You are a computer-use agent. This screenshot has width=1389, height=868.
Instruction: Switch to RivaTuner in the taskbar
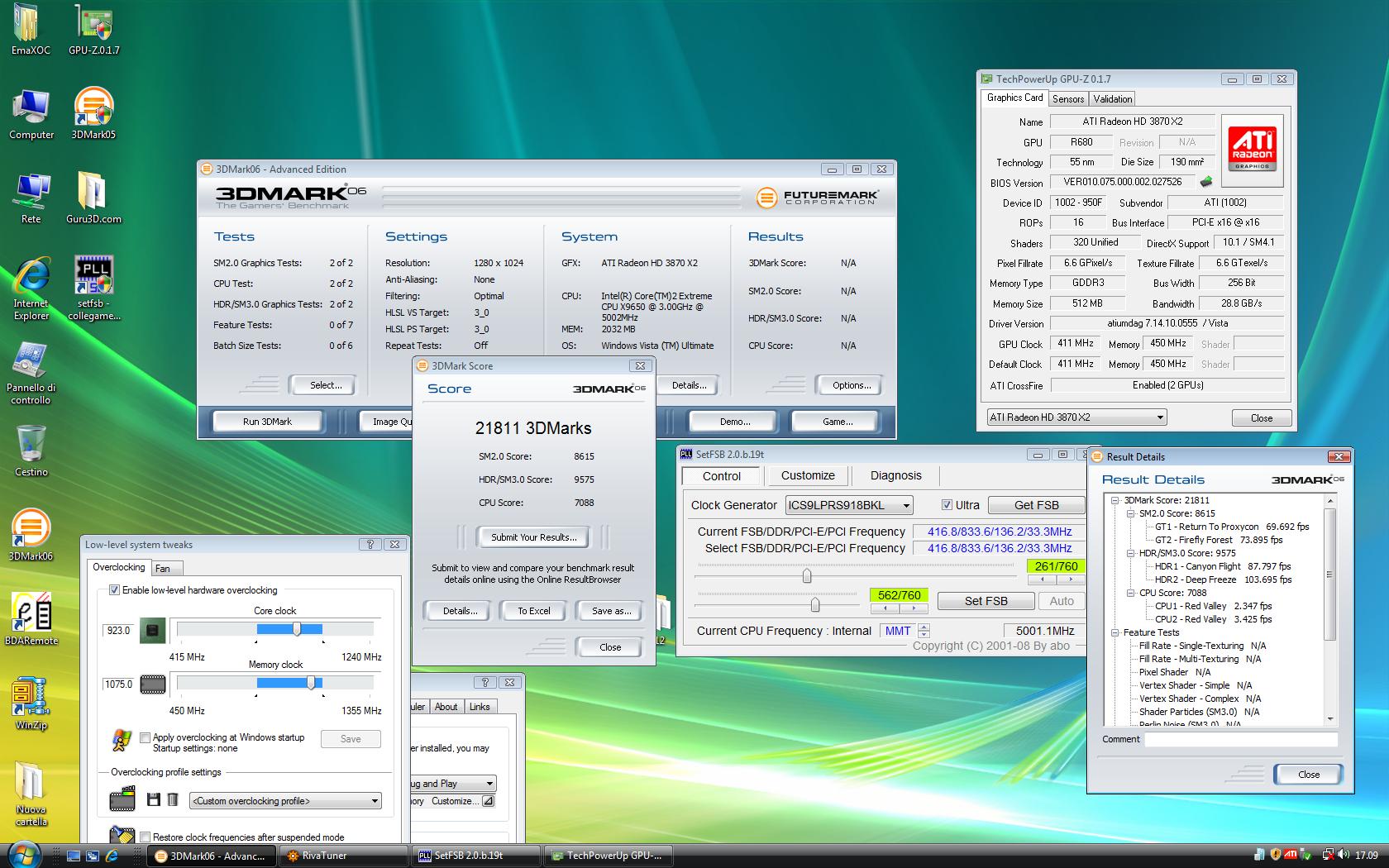[x=344, y=856]
